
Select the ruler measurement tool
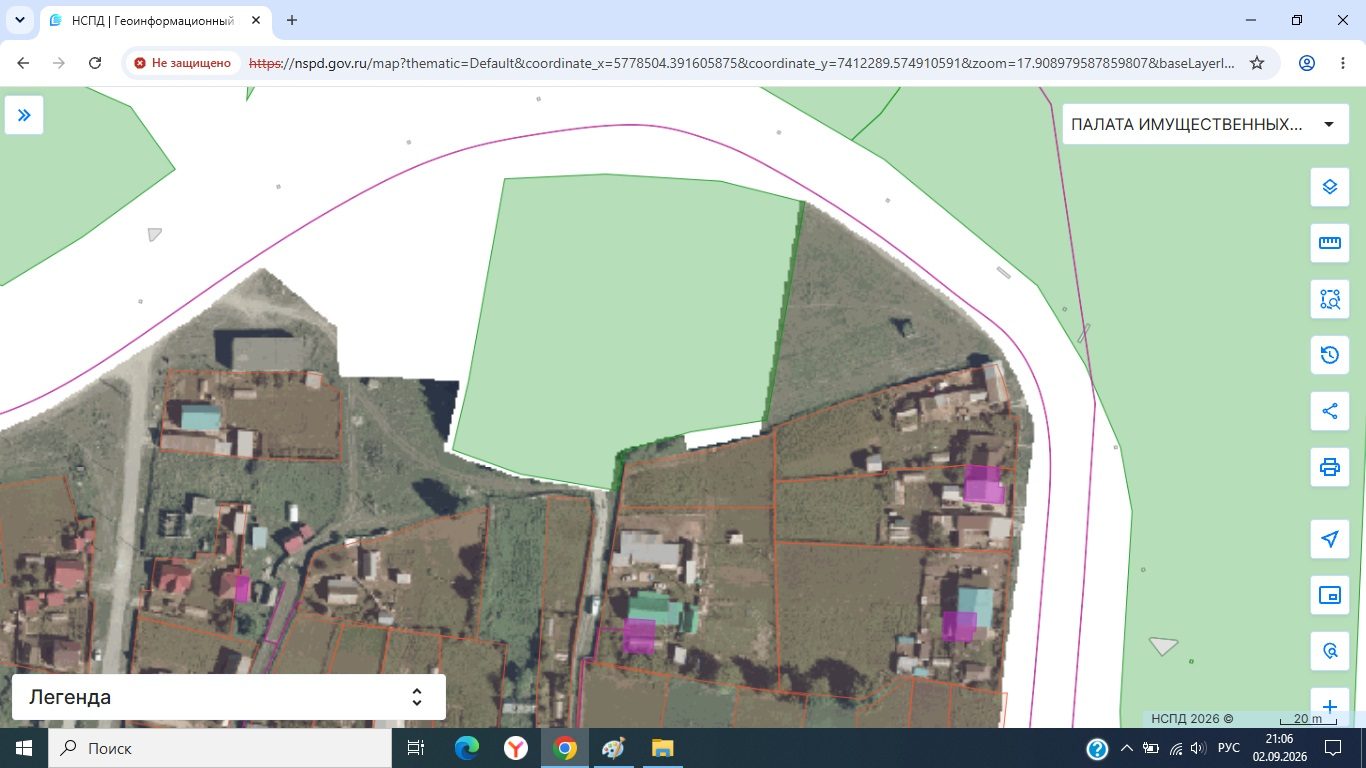pyautogui.click(x=1329, y=243)
